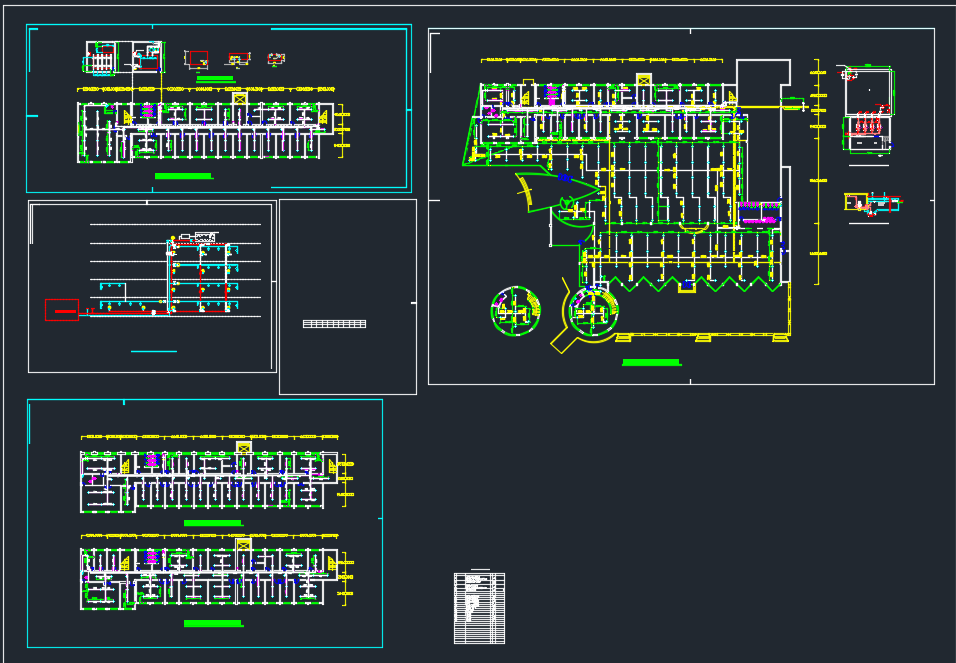Click the green title bar between the two bottom-left plans

213,523
